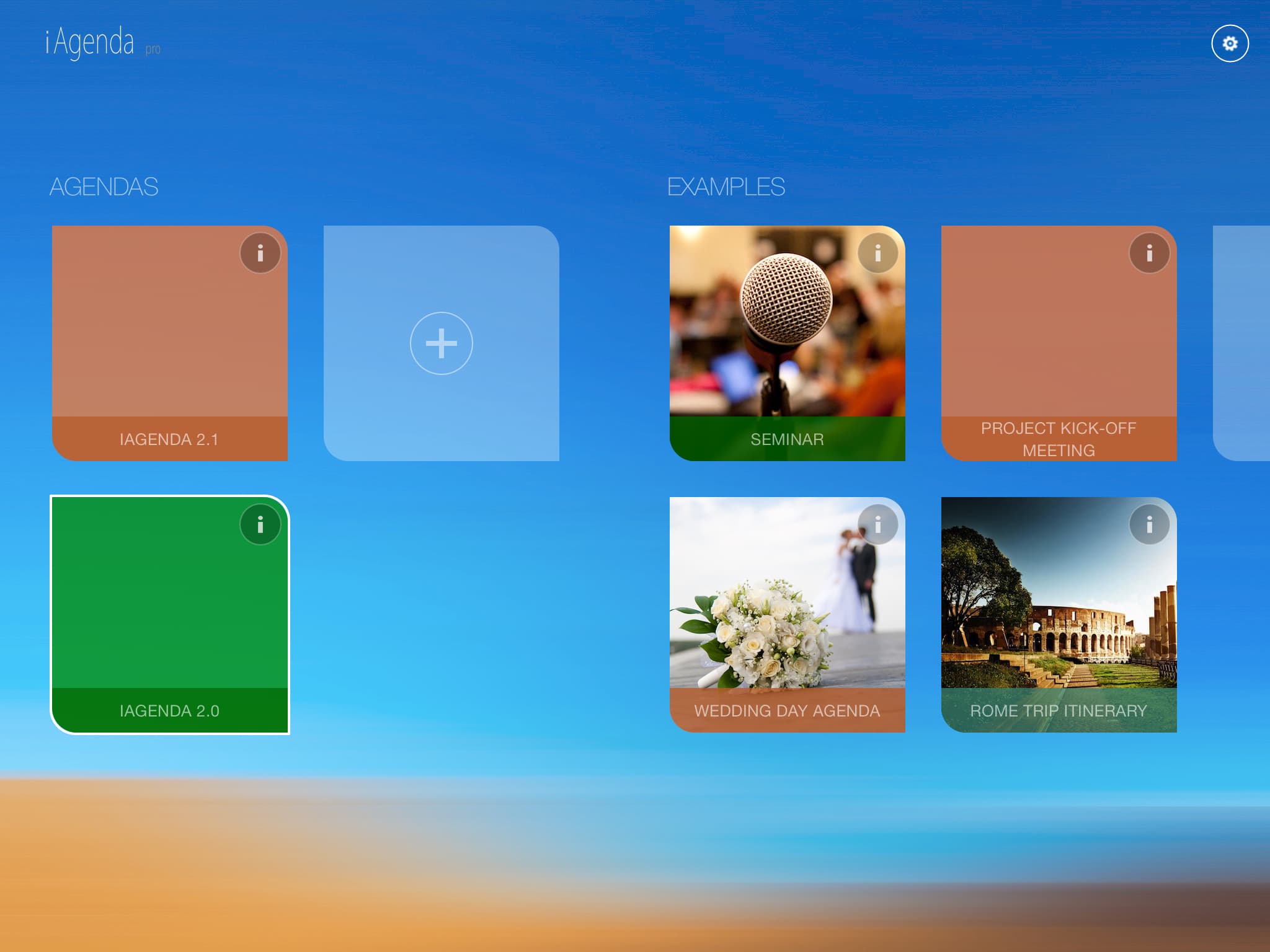Screen dimensions: 1270x952
Task: Show info for the Seminar example
Action: [877, 253]
